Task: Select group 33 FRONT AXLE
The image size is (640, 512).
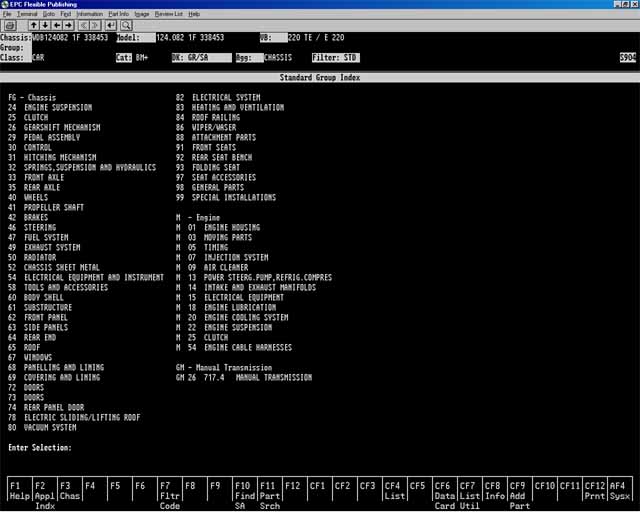Action: pos(36,178)
